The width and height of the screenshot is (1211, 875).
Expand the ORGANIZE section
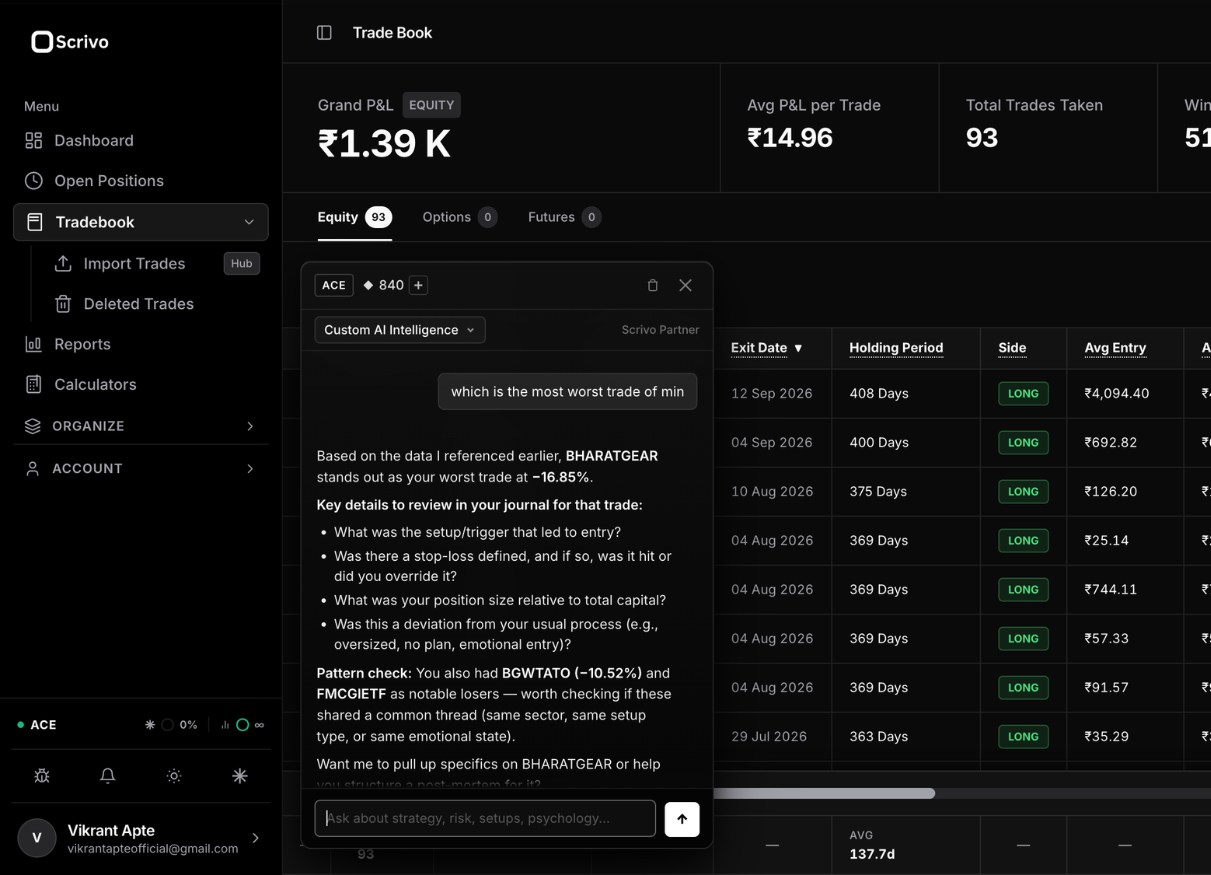(x=141, y=426)
